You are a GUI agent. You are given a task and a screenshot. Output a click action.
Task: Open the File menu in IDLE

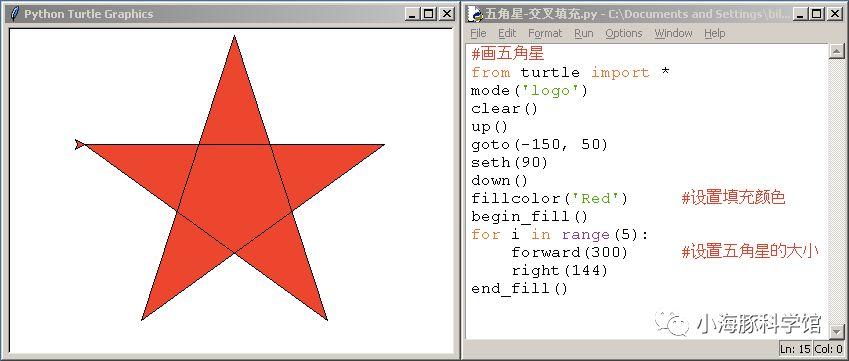point(478,34)
